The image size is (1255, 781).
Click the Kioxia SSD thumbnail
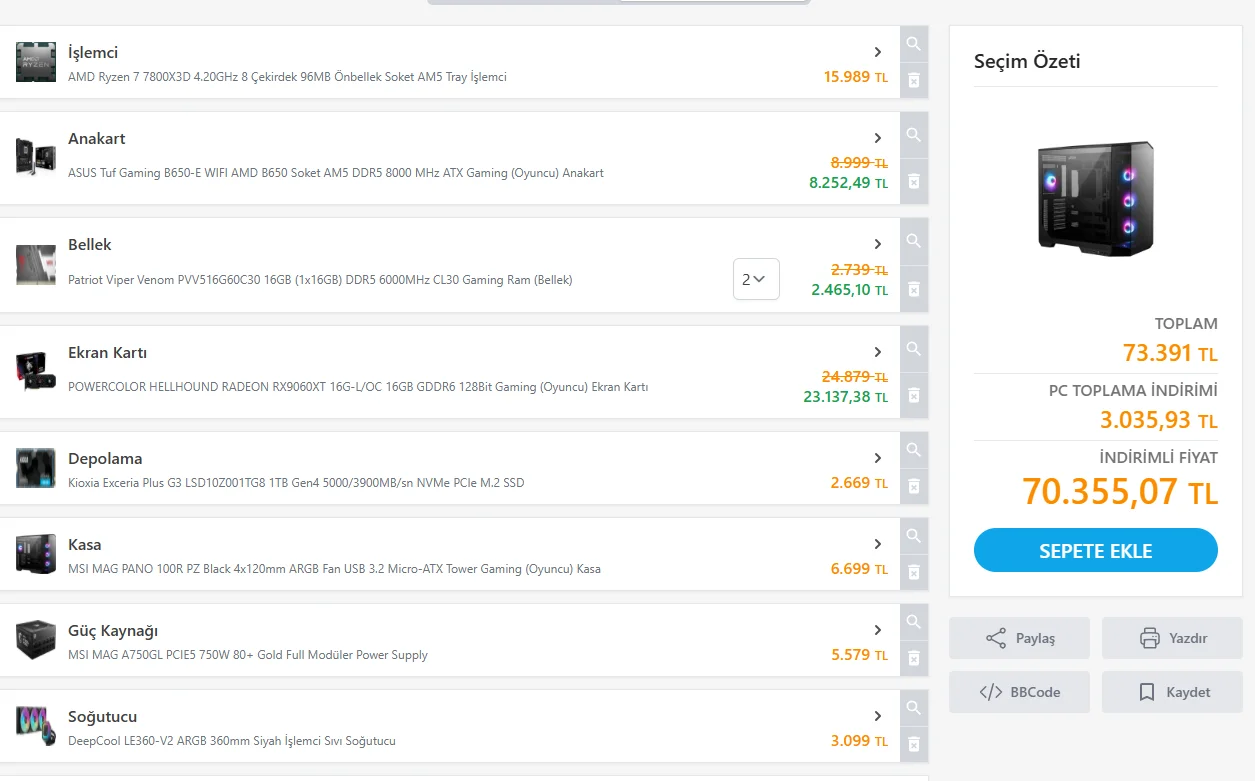36,468
